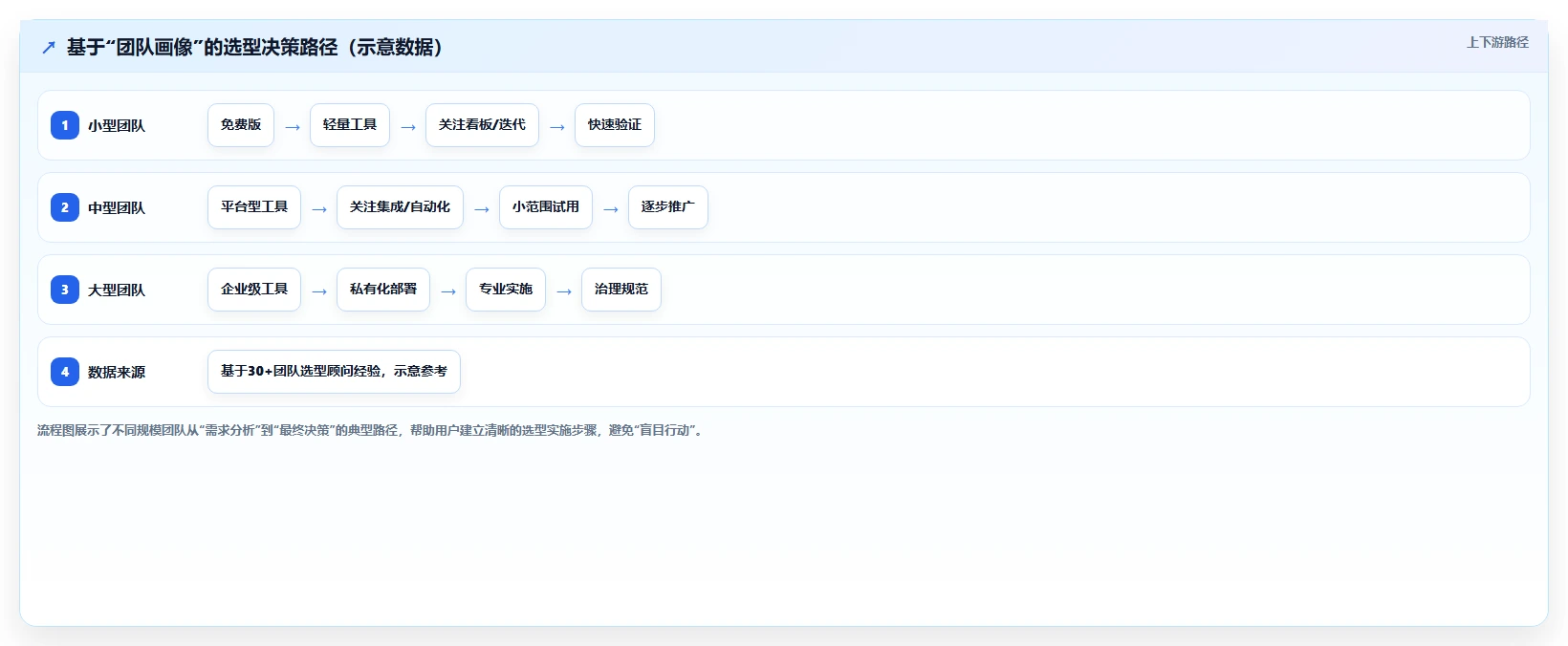
Task: Pick the 平台型工具 step chip
Action: 254,207
